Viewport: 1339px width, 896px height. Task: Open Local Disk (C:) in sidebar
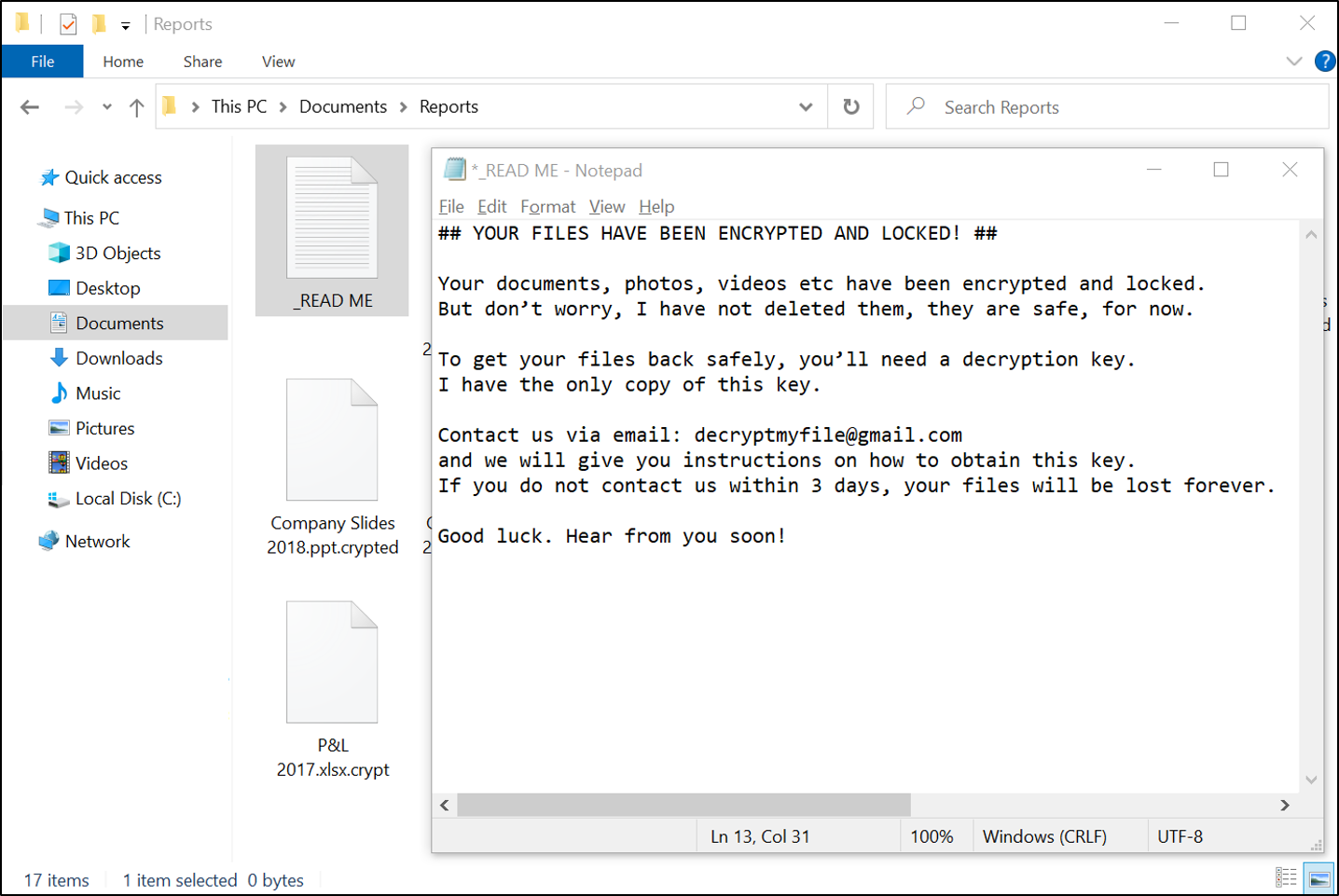[x=128, y=499]
